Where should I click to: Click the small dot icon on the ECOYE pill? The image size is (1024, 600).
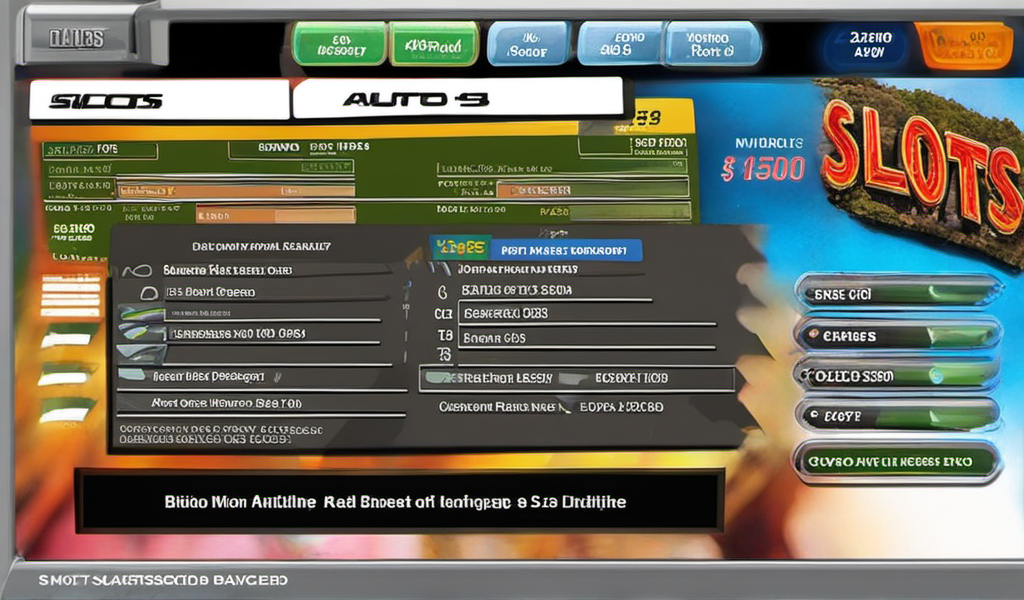[x=814, y=413]
